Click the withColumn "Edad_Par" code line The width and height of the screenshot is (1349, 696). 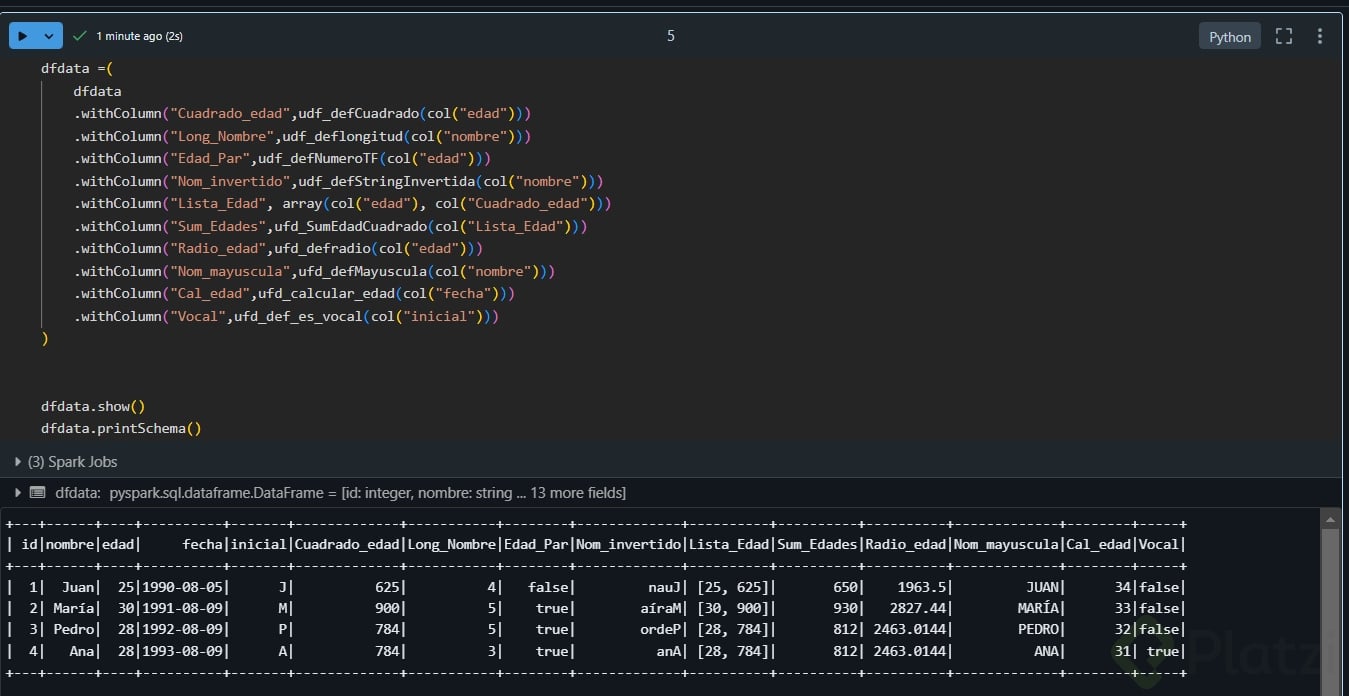point(282,158)
